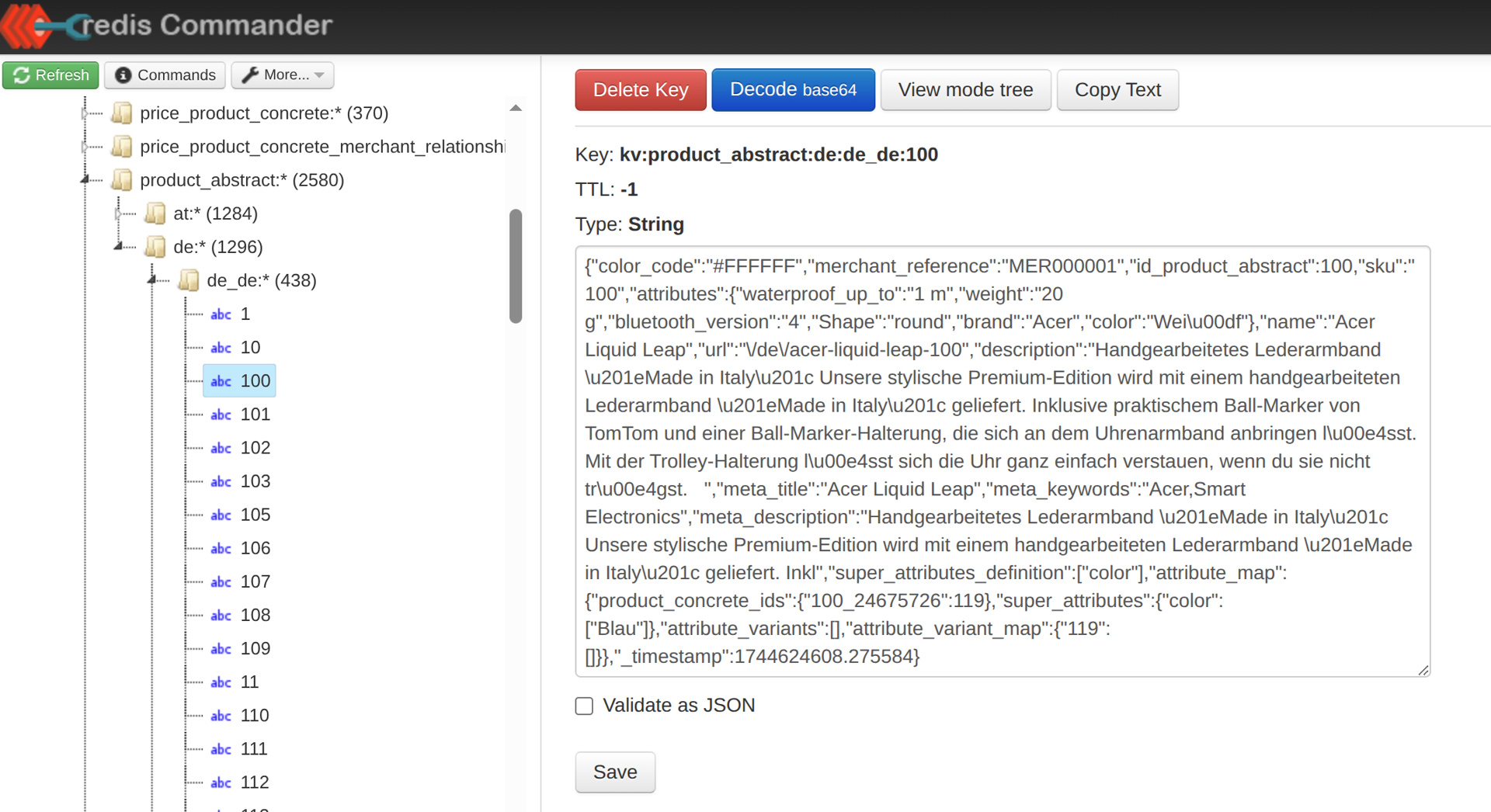1491x812 pixels.
Task: Click the de:* folder icon
Action: click(x=155, y=247)
